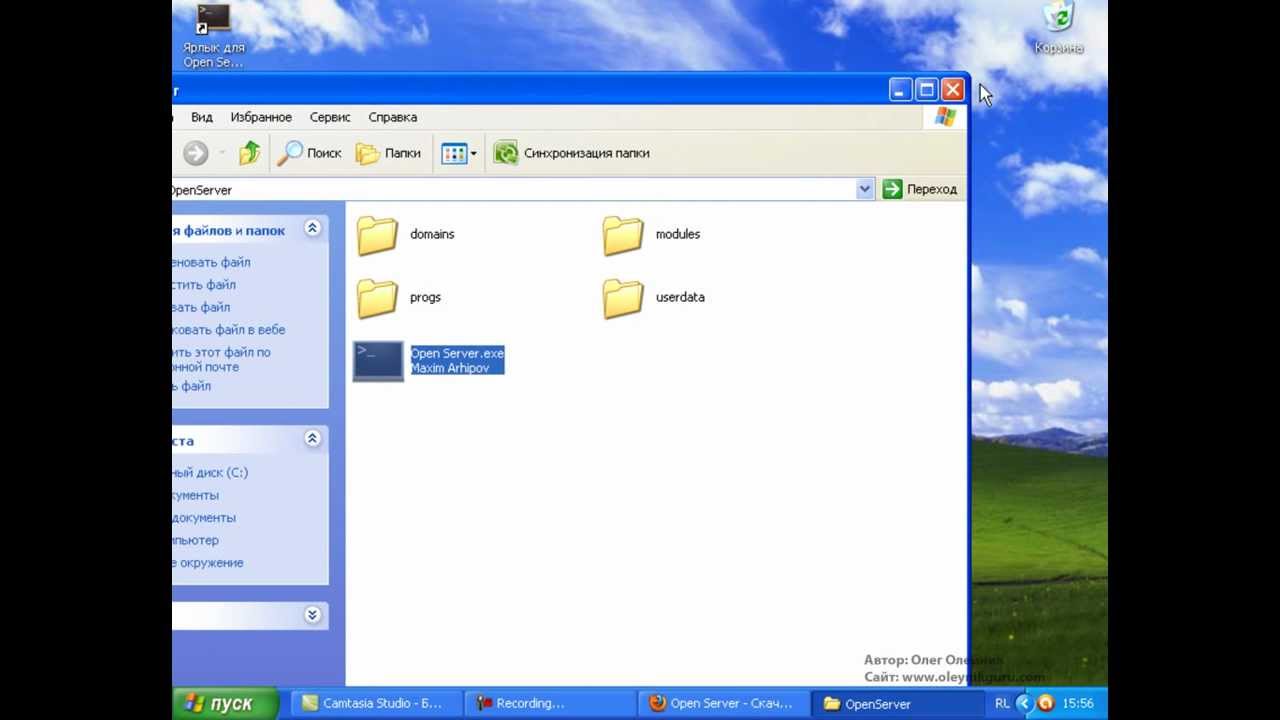The image size is (1280, 720).
Task: Click the orange tray icon beside the clock
Action: point(1045,704)
